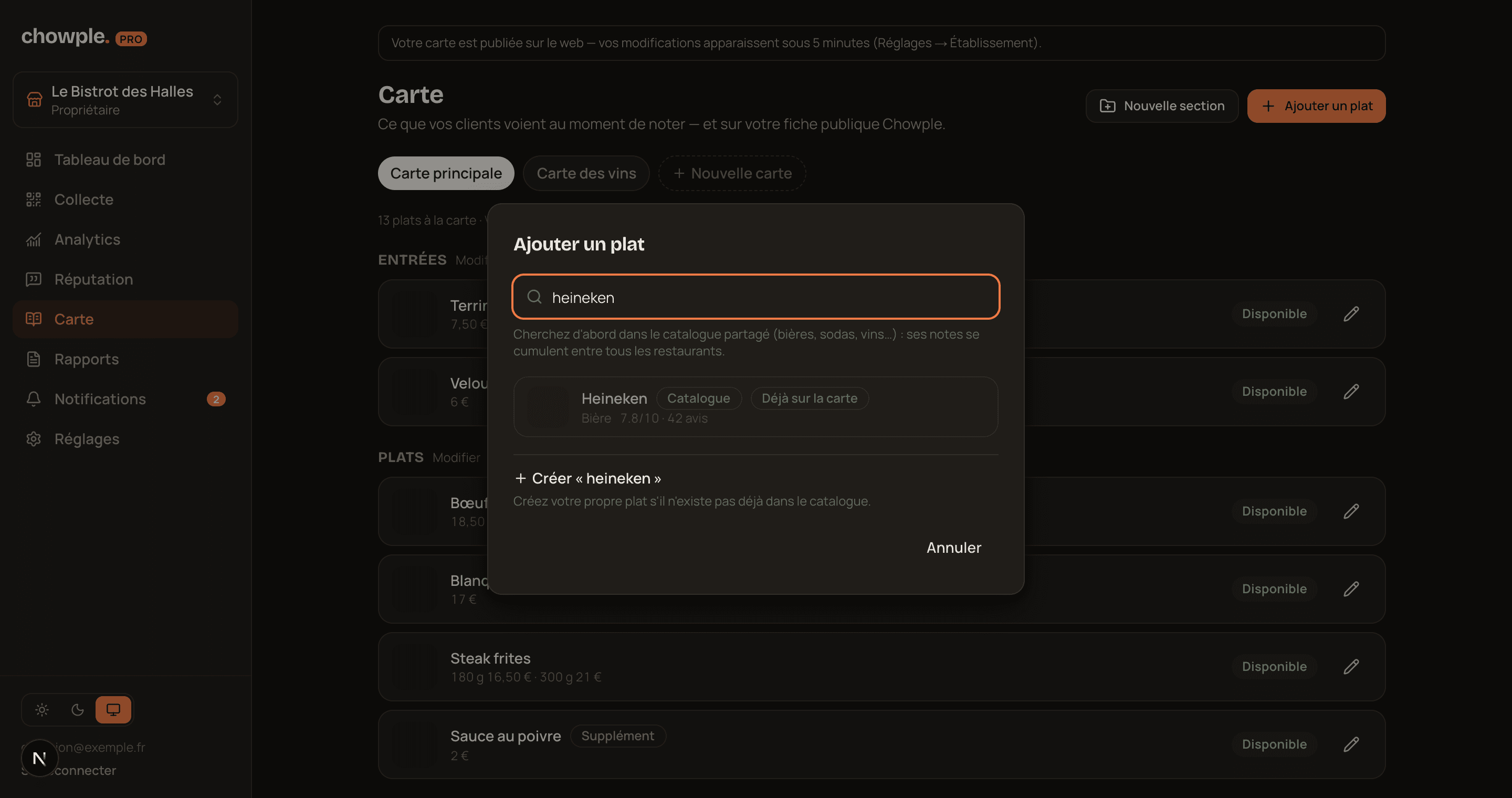
Task: Click the Réputation quote bubble icon
Action: click(34, 279)
